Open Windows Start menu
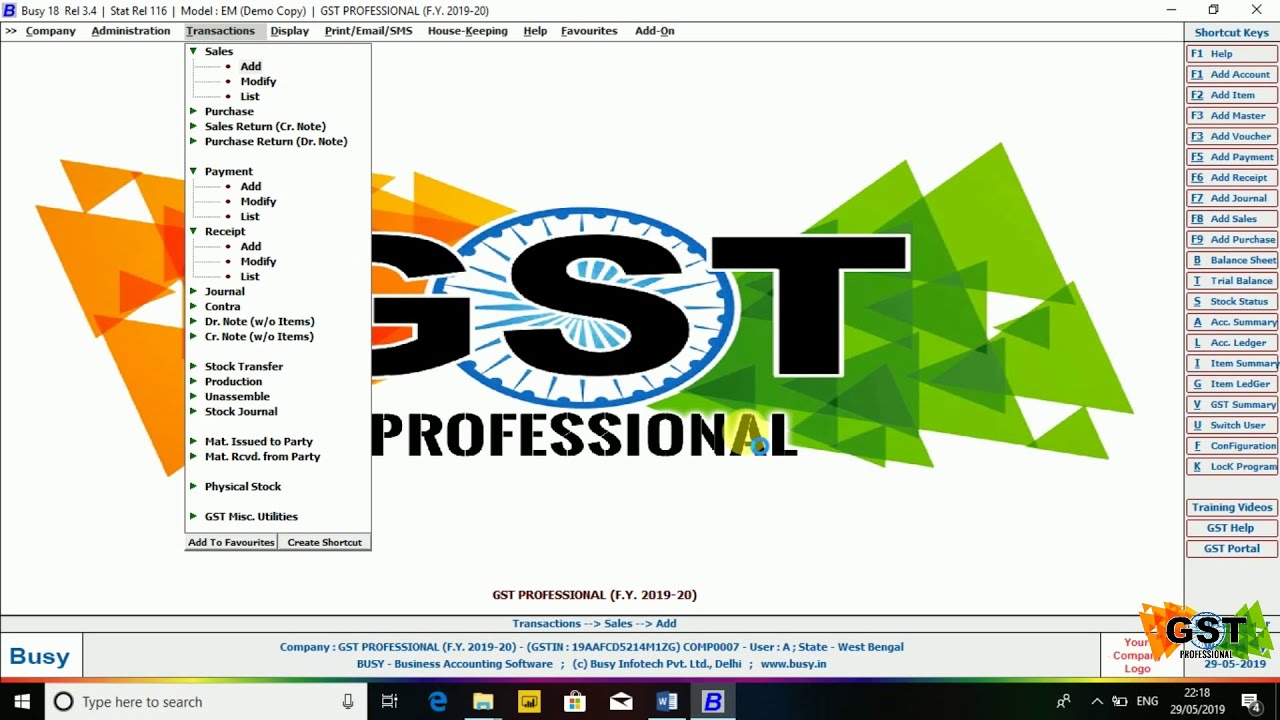 [22, 702]
